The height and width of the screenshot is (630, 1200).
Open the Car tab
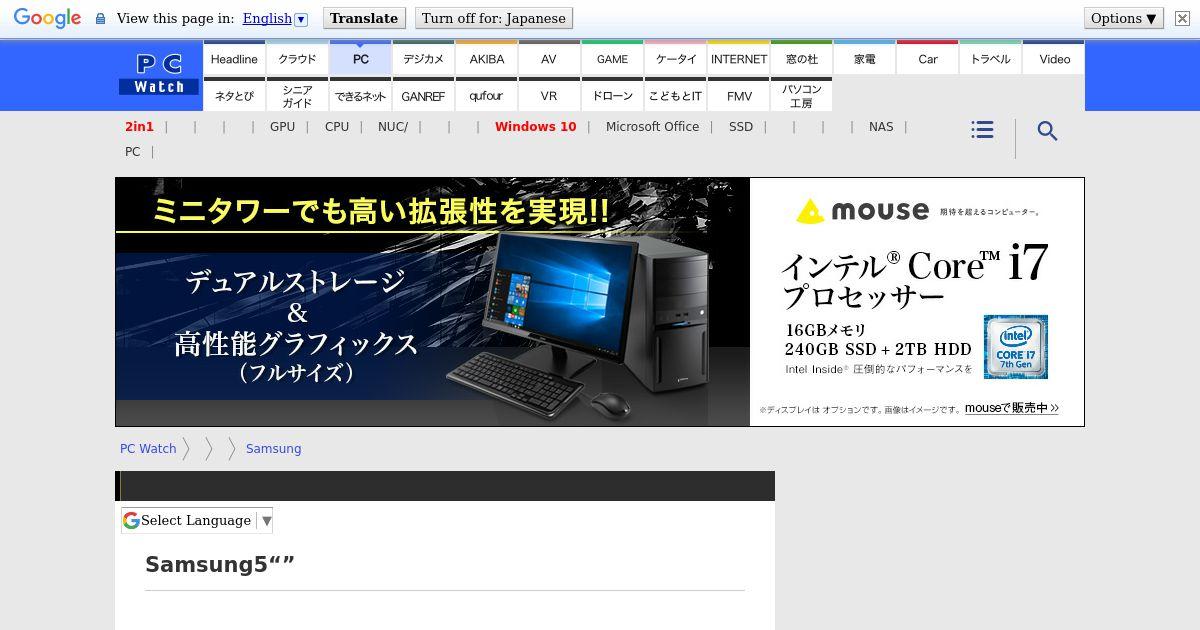(x=927, y=59)
